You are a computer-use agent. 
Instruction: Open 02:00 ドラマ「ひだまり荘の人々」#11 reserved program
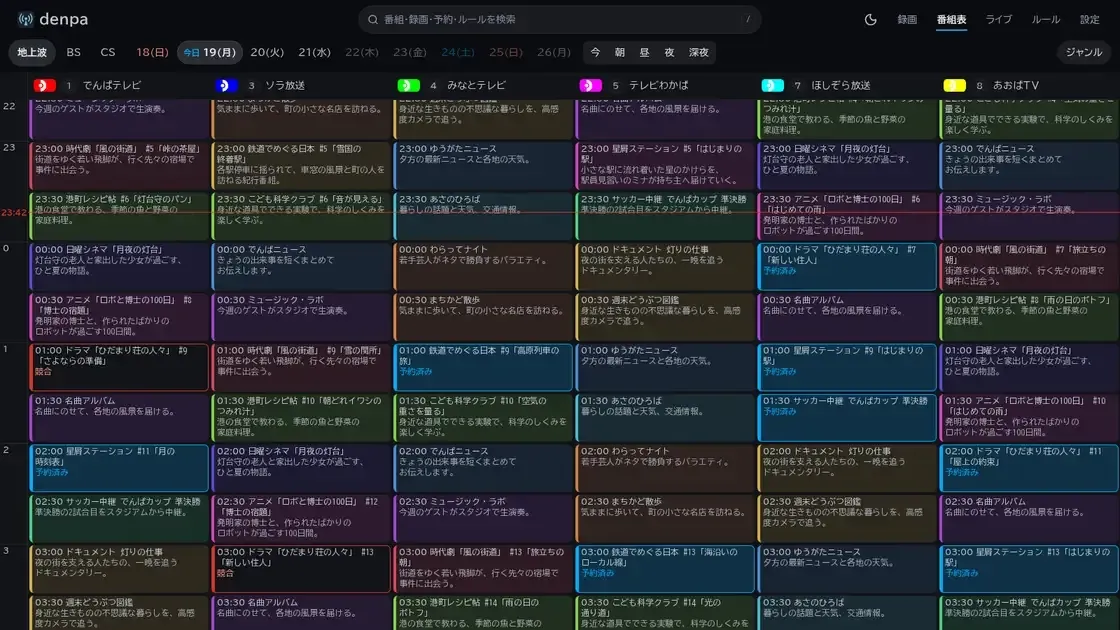pyautogui.click(x=1029, y=468)
